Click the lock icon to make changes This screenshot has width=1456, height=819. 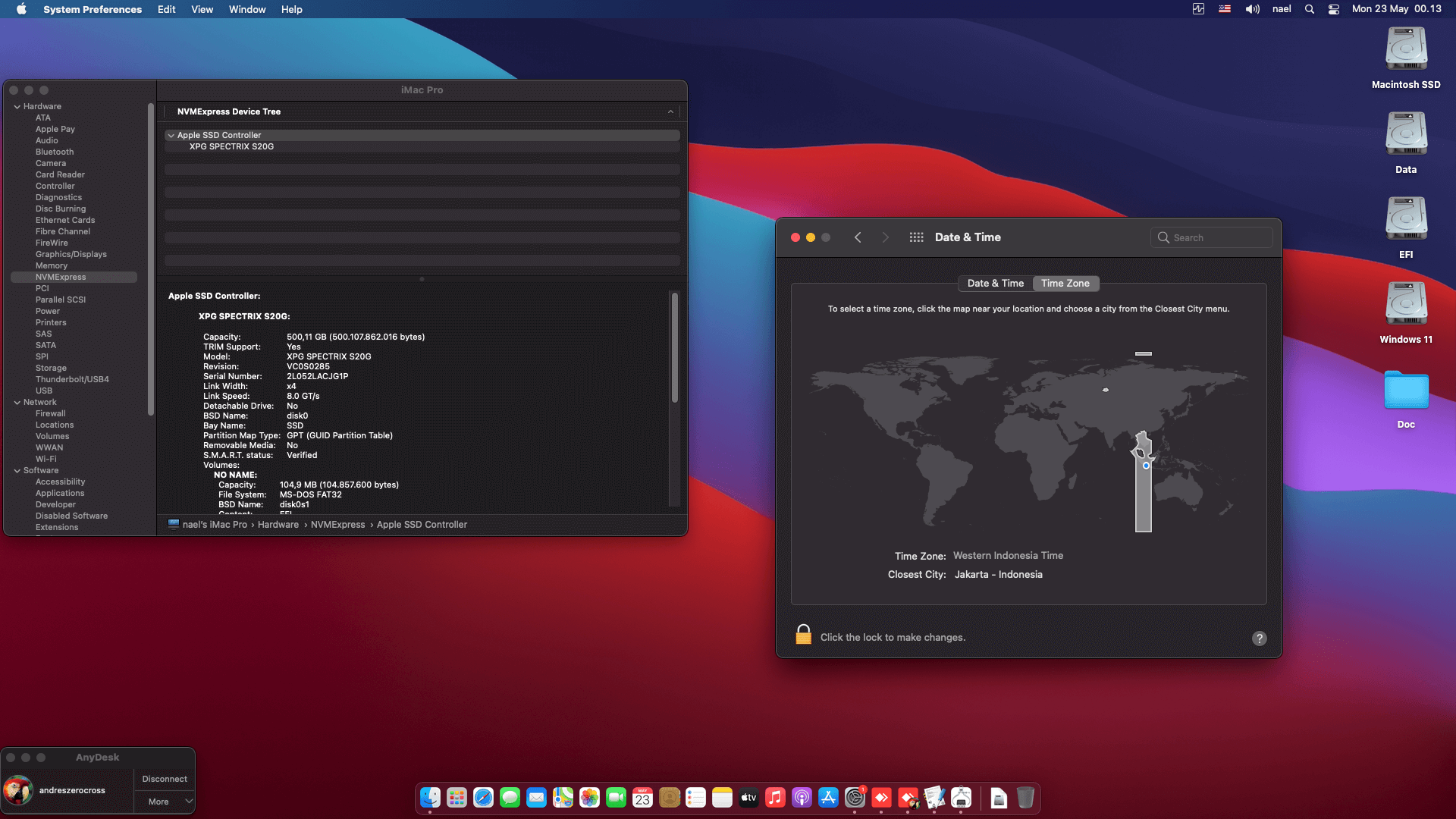point(803,635)
